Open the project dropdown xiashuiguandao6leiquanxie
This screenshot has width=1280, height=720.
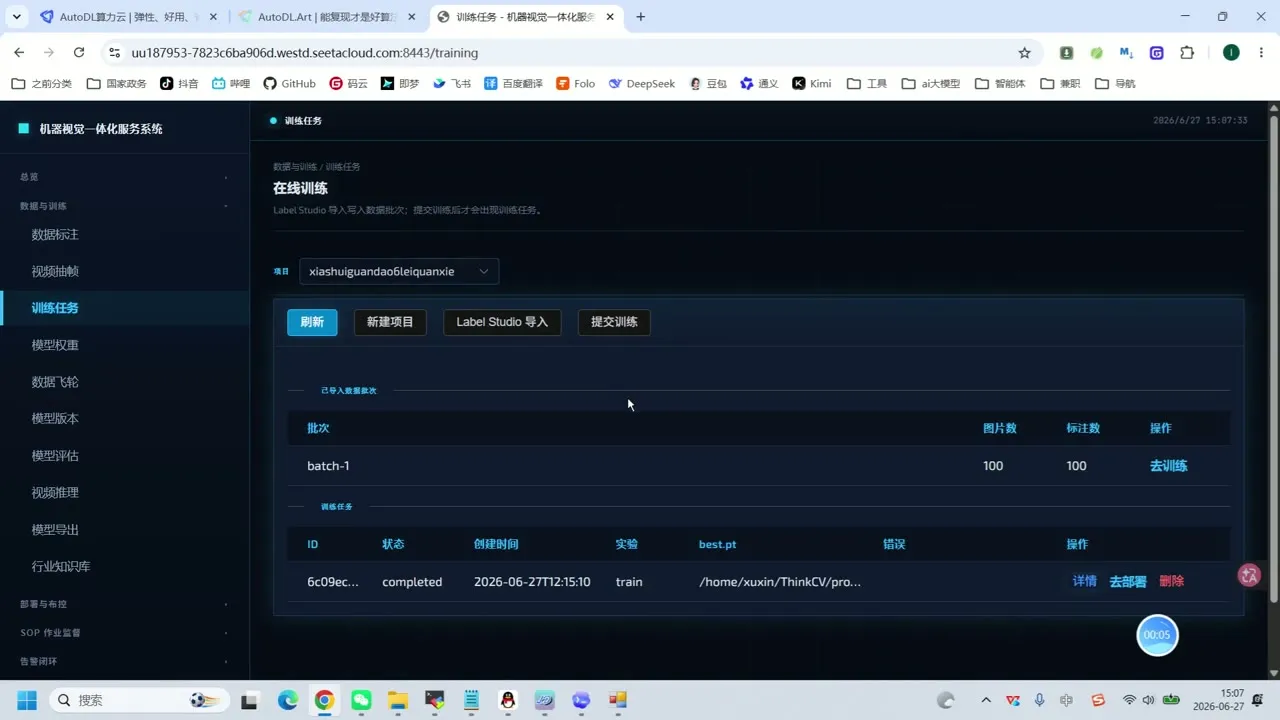click(399, 271)
